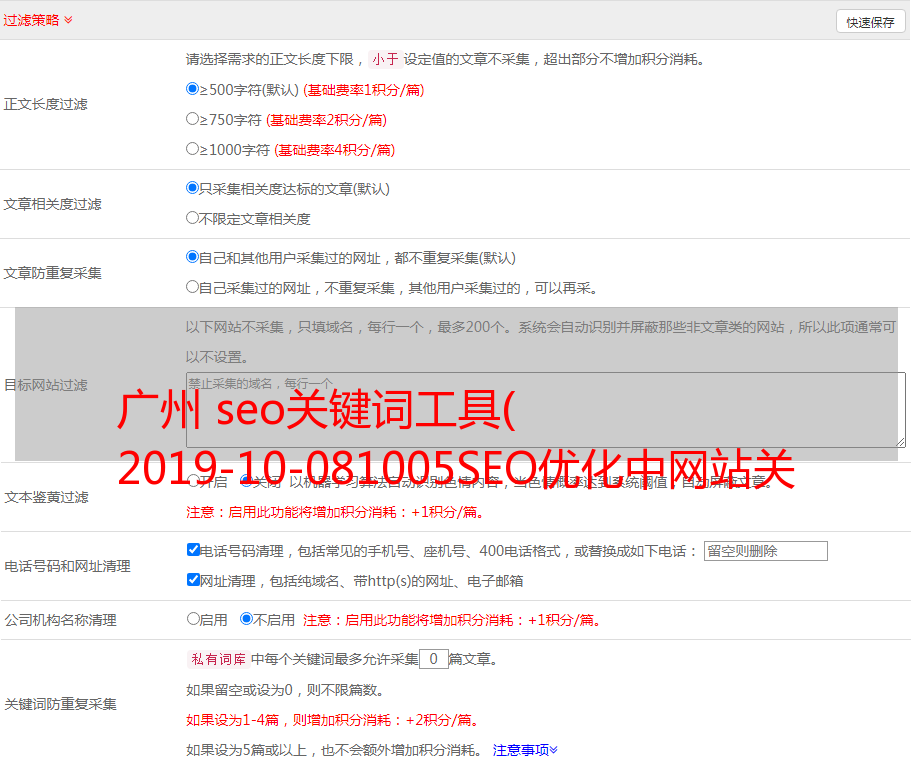912x768 pixels.
Task: Click 如果留空或设为0，则不限篇数 text
Action: tap(285, 690)
